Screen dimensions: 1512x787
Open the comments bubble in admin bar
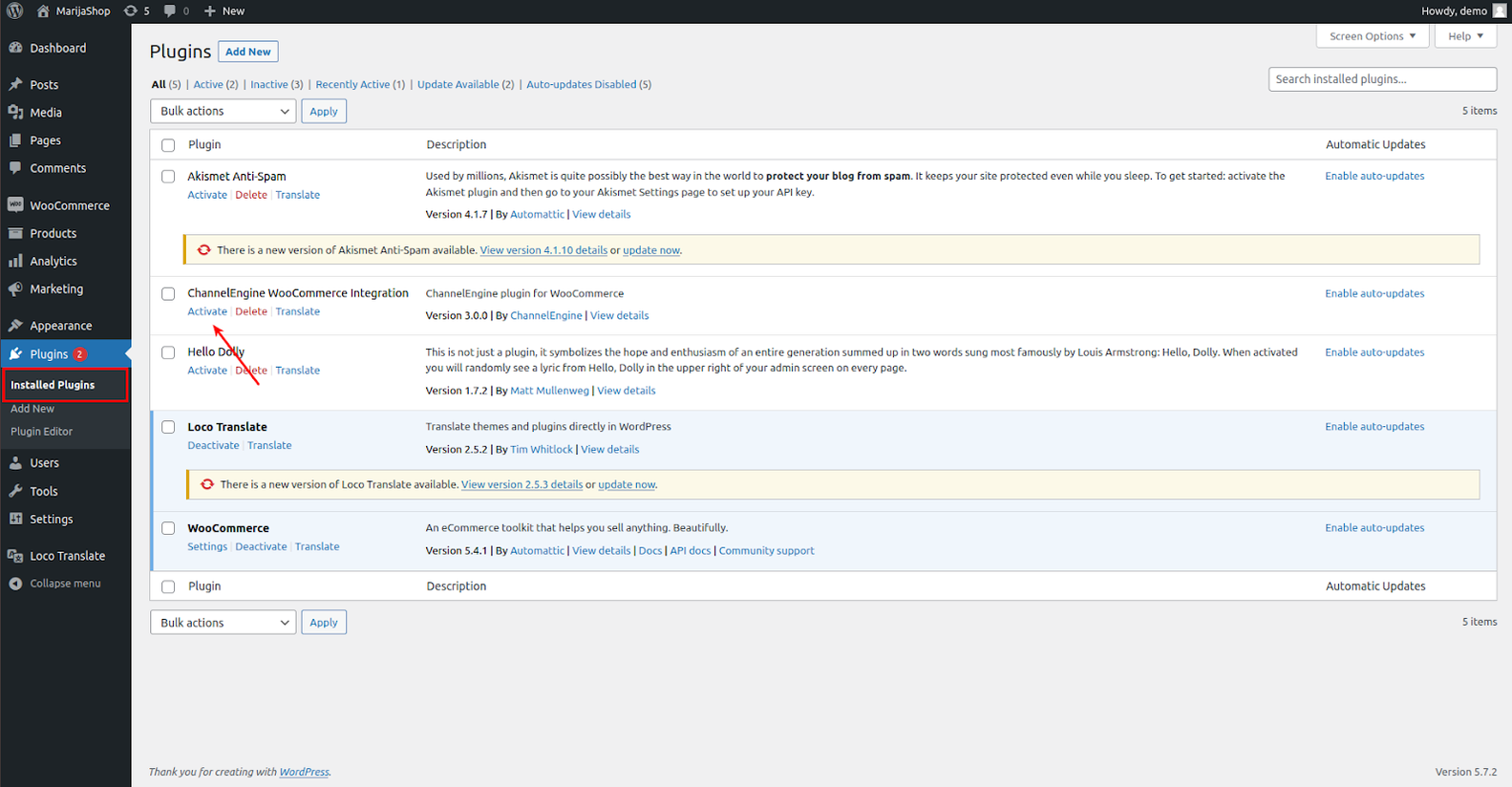[170, 11]
